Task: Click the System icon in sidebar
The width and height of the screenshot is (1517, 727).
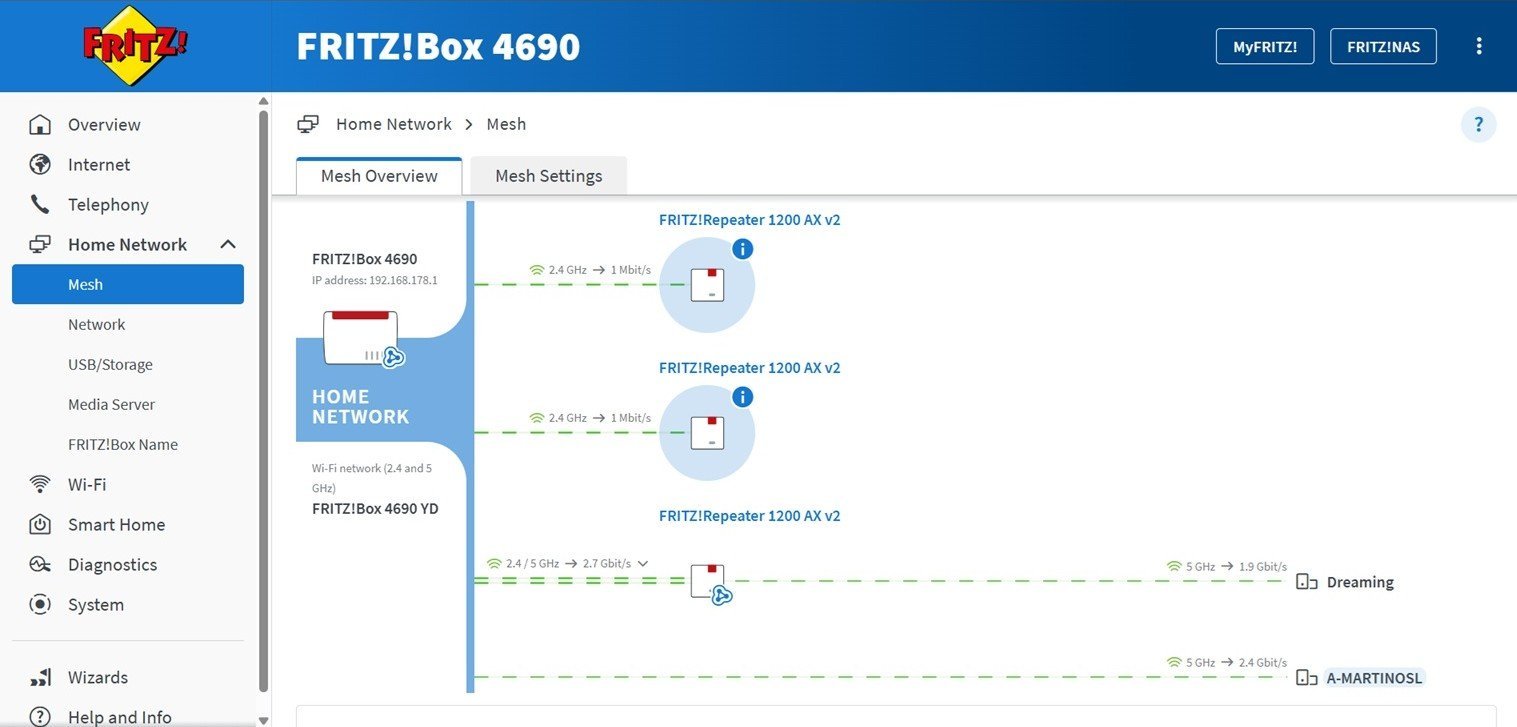Action: tap(40, 605)
